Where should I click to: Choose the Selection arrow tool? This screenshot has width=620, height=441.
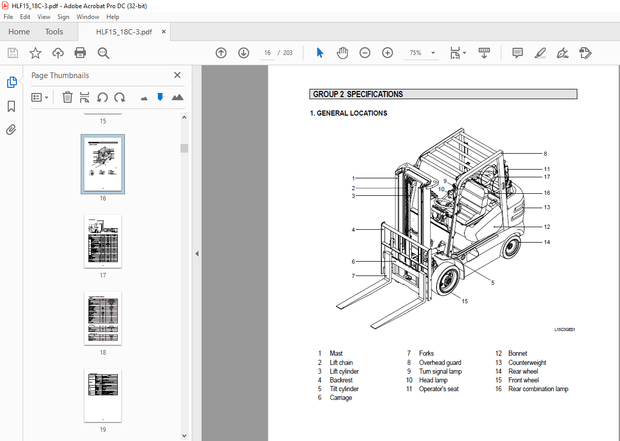(x=320, y=53)
